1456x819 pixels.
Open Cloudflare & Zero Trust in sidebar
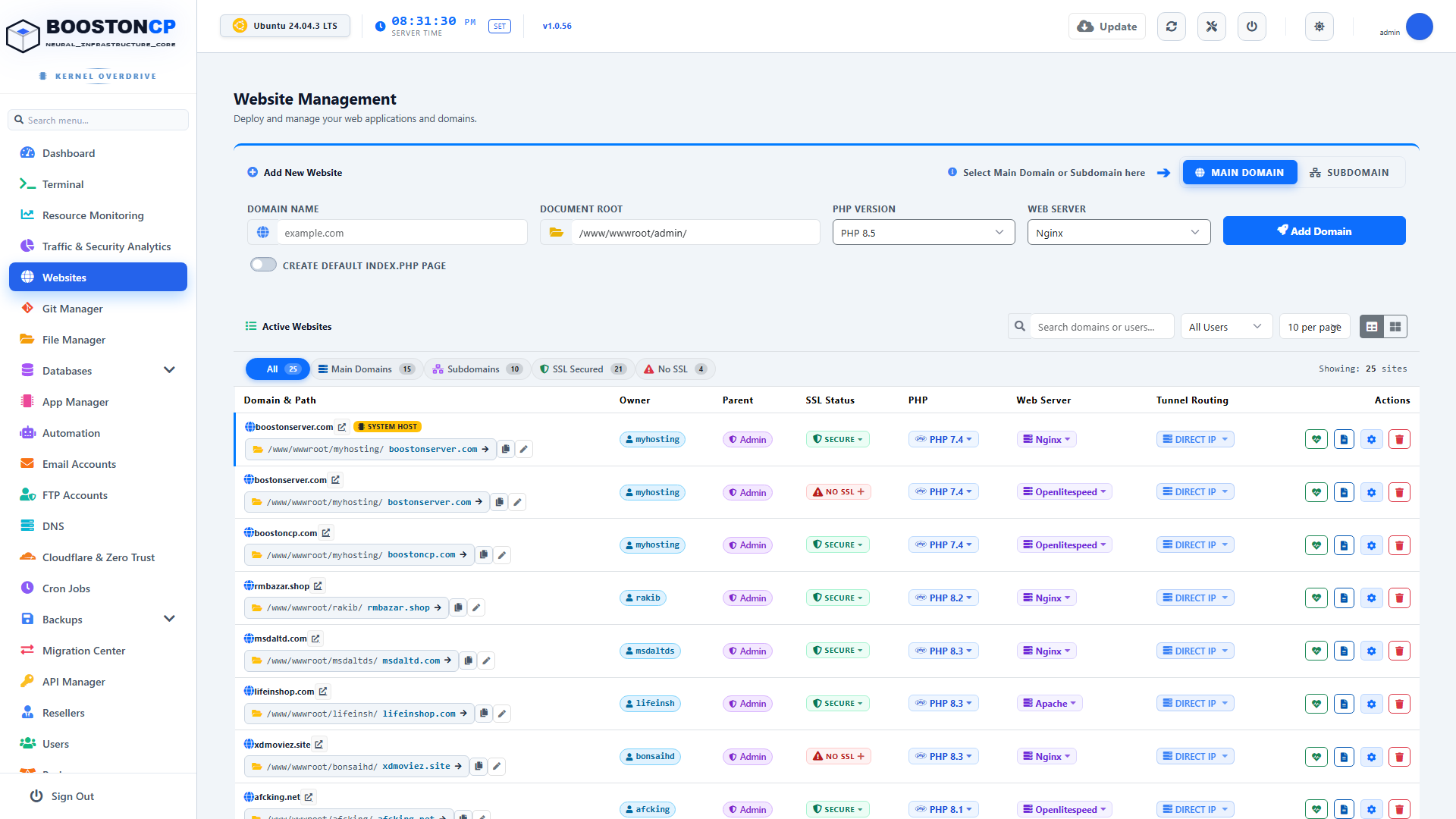click(x=98, y=557)
